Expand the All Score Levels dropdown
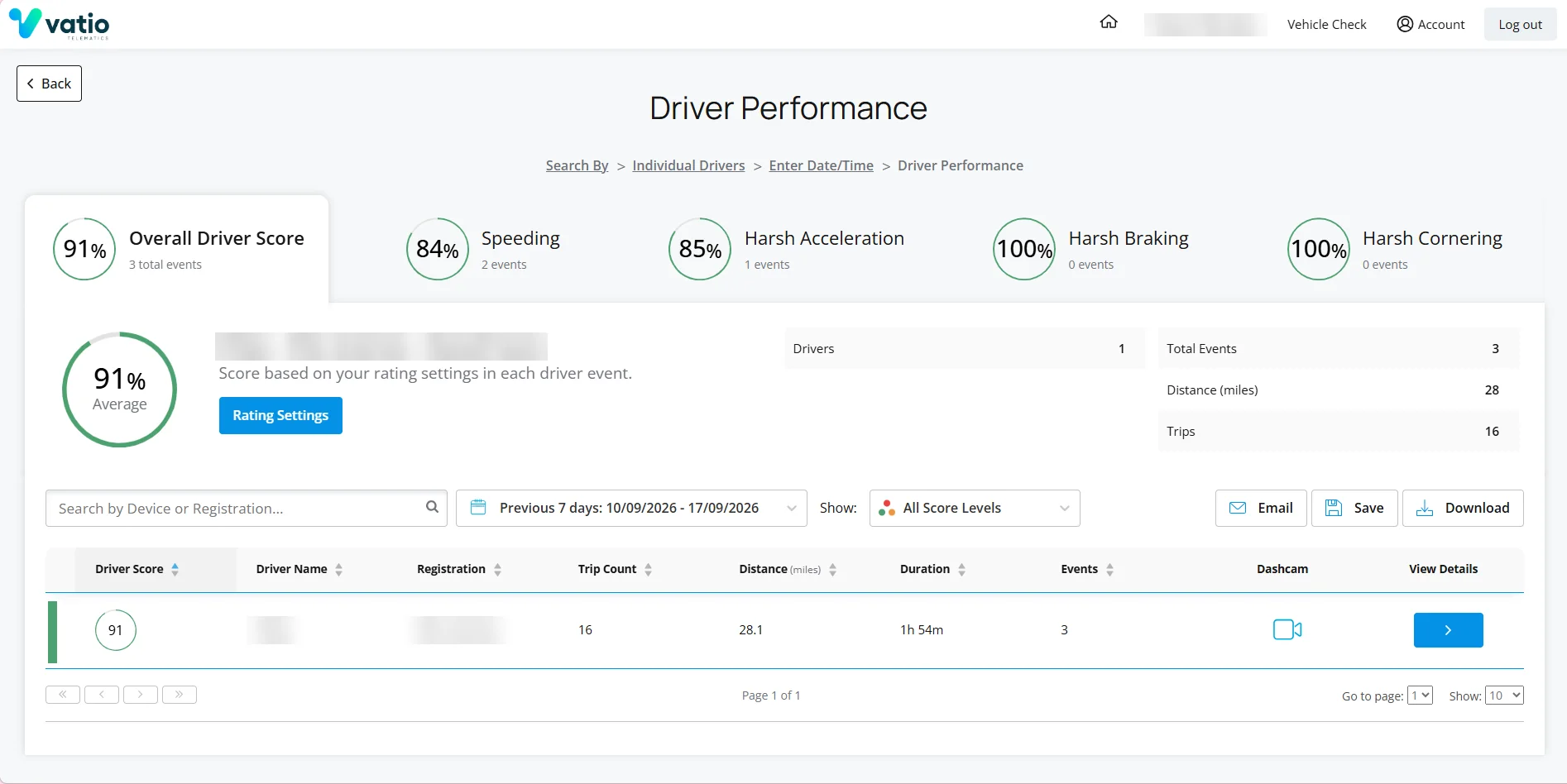This screenshot has height=784, width=1567. (975, 508)
